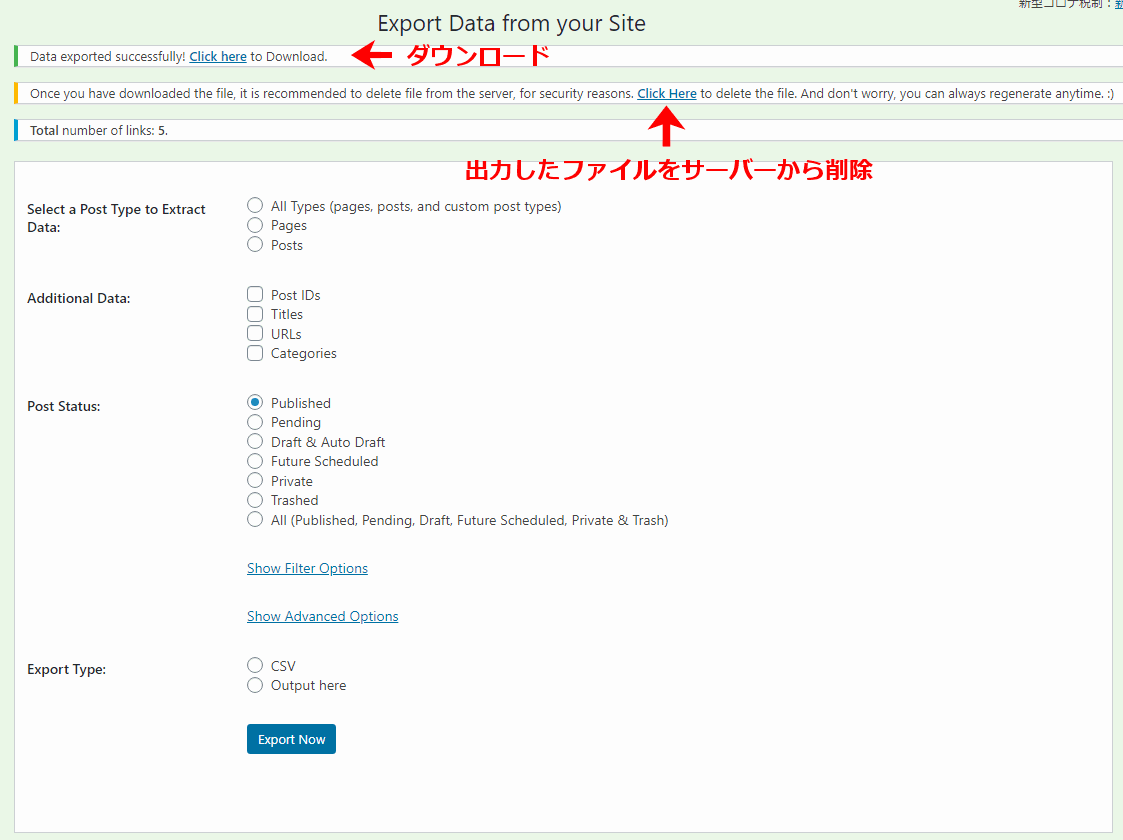Viewport: 1123px width, 840px height.
Task: Click here link to download export
Action: coord(218,57)
